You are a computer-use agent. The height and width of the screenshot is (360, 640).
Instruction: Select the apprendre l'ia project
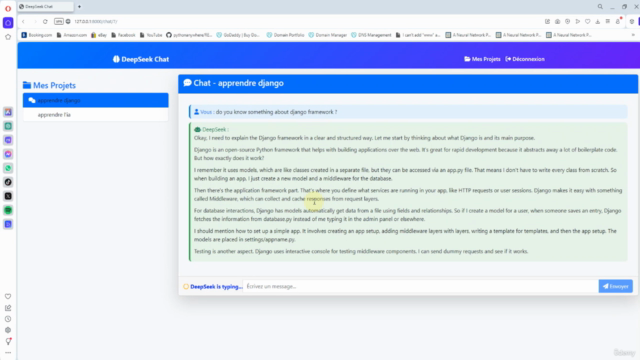(x=96, y=115)
